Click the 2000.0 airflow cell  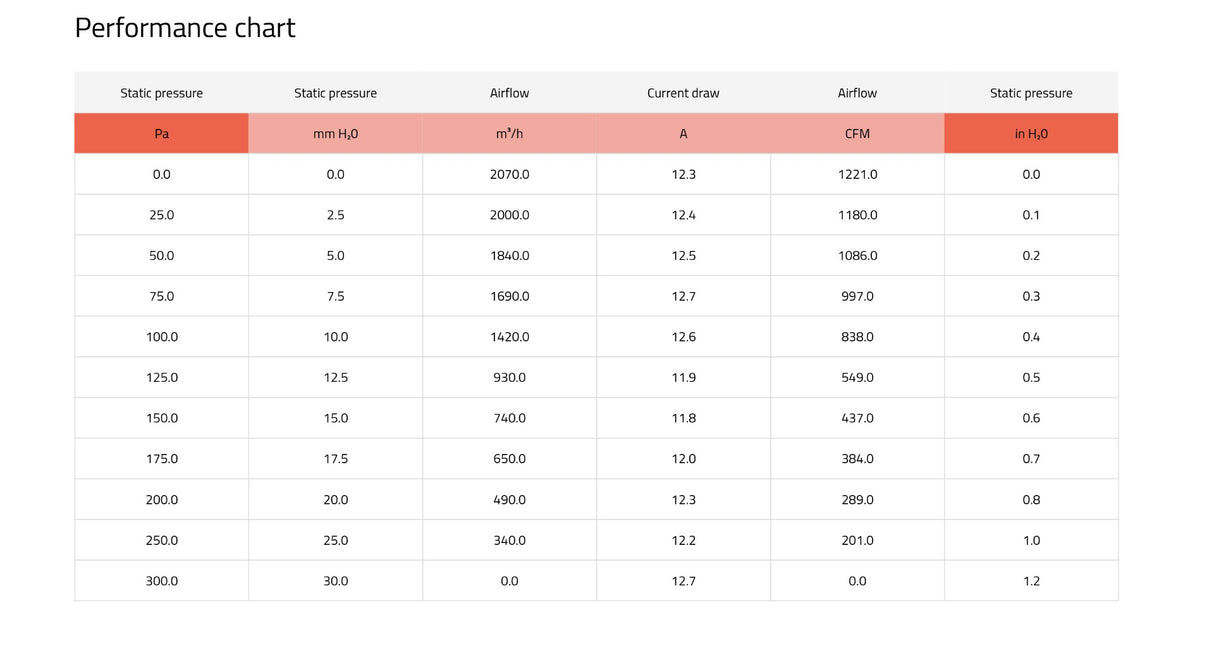click(510, 215)
